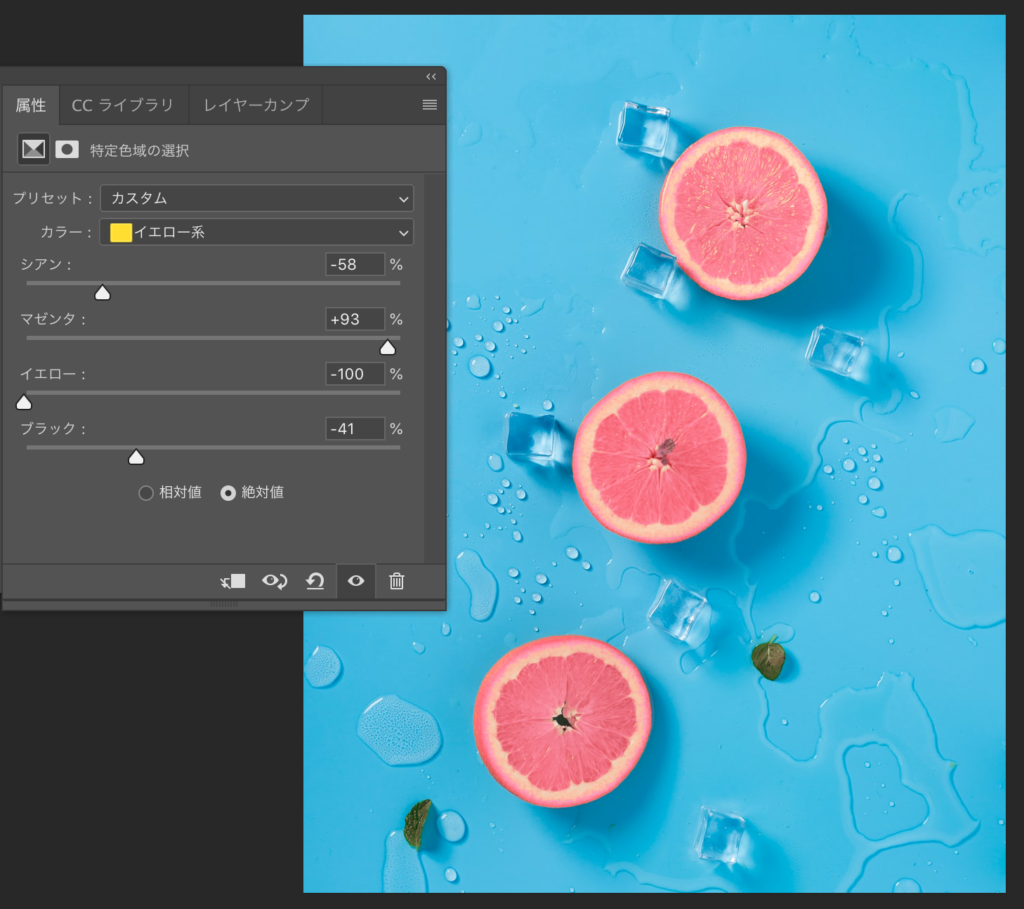1024x909 pixels.
Task: Delete adjustment layer with trash icon
Action: [397, 581]
